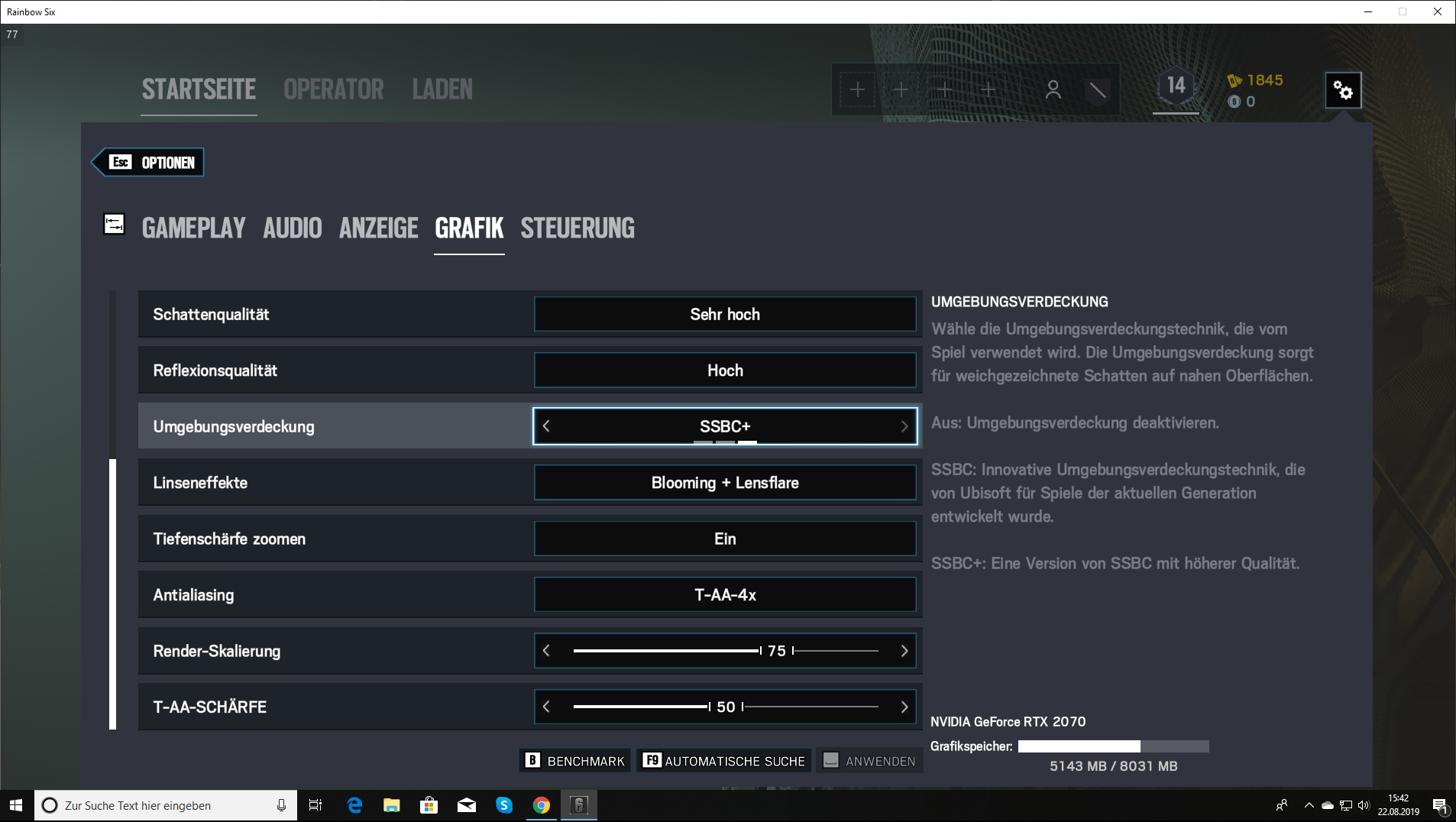Viewport: 1456px width, 822px height.
Task: Click left arrow of Umgebungsverdeckung
Action: [546, 426]
